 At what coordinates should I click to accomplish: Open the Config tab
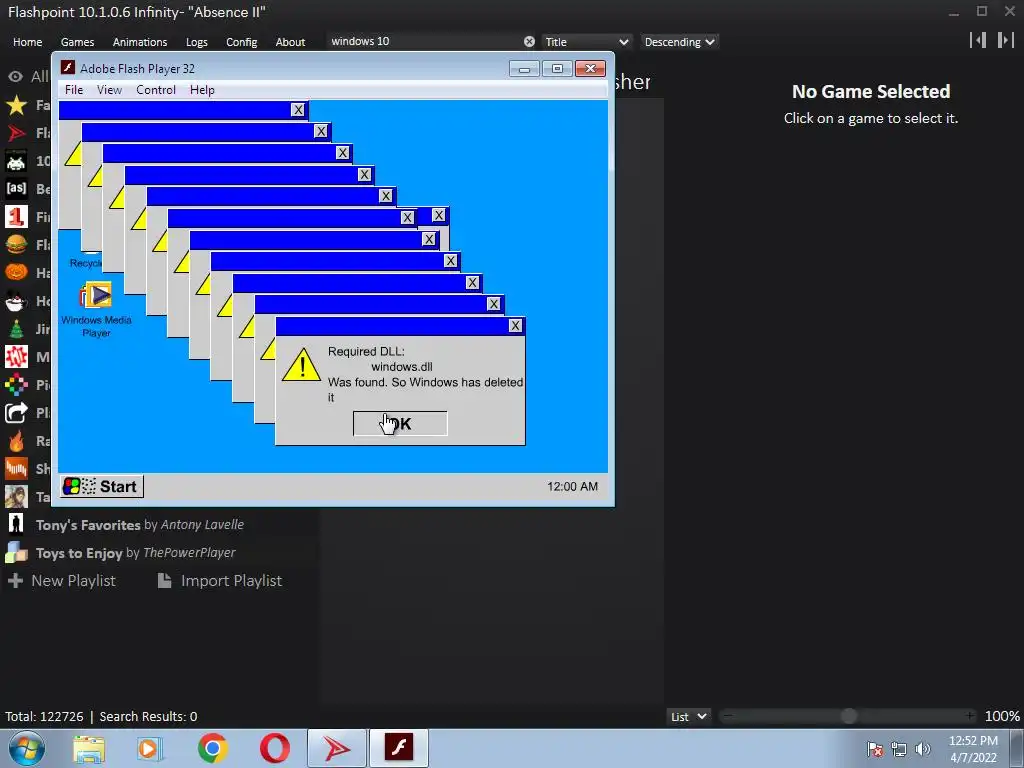pos(242,42)
